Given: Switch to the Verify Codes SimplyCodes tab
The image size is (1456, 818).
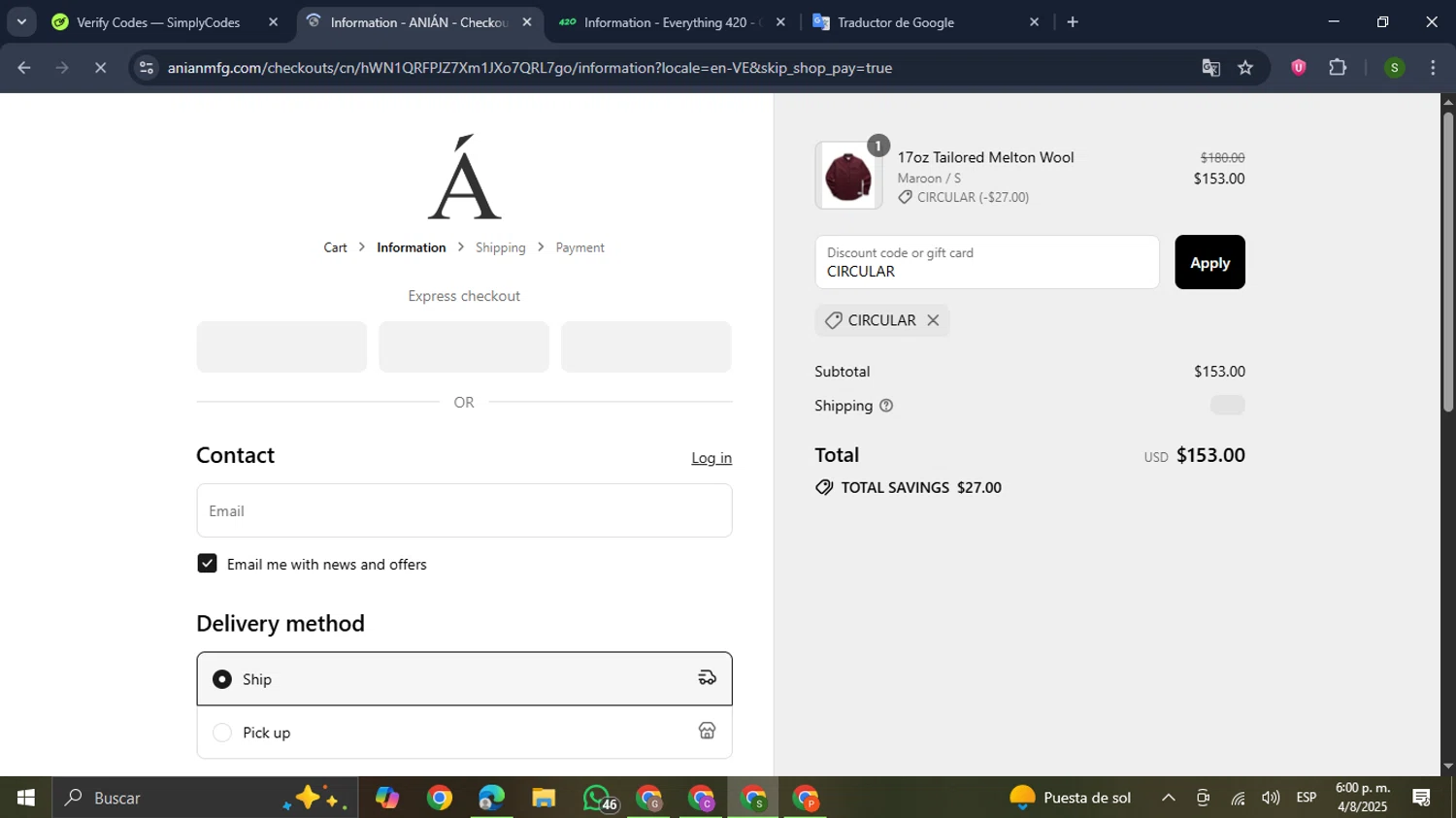Looking at the screenshot, I should [x=157, y=21].
